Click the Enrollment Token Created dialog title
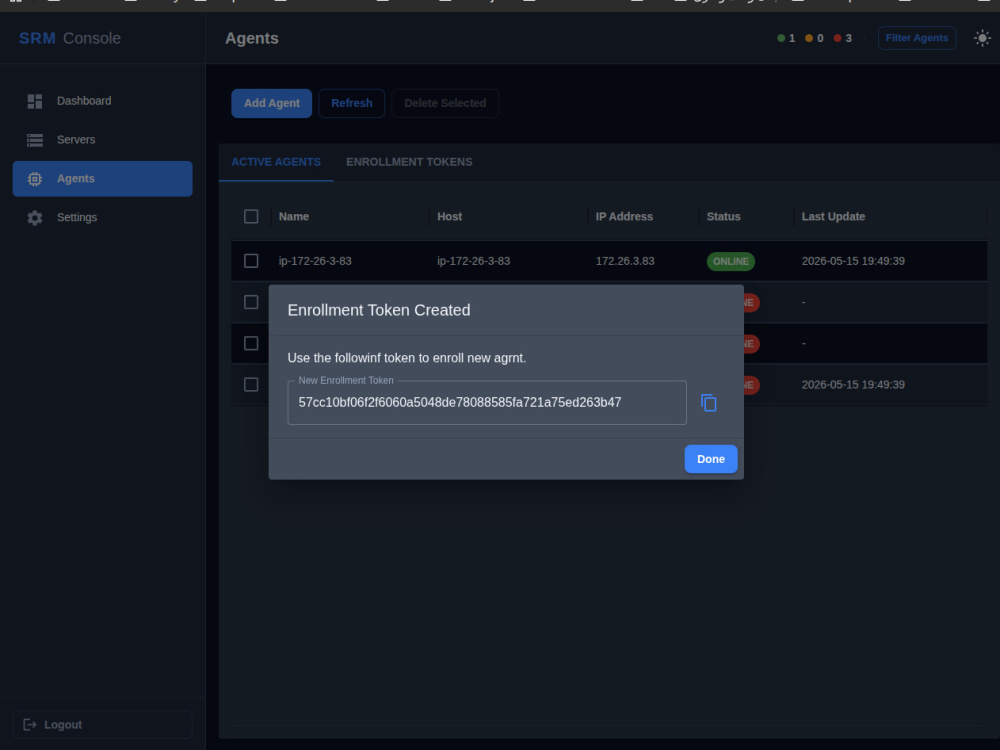Viewport: 1000px width, 750px height. (x=379, y=310)
